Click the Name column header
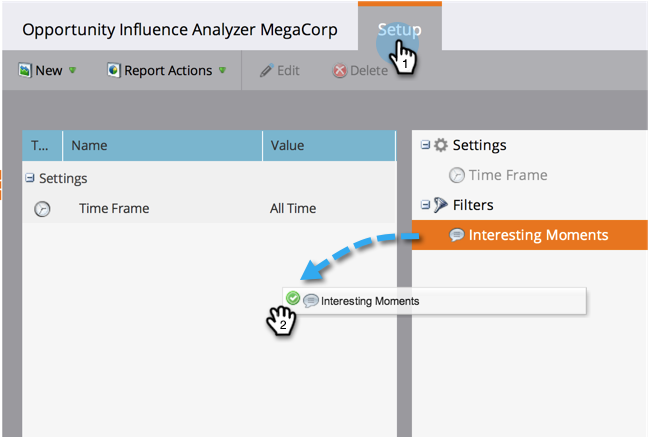Viewport: 649px width, 437px height. coord(90,145)
